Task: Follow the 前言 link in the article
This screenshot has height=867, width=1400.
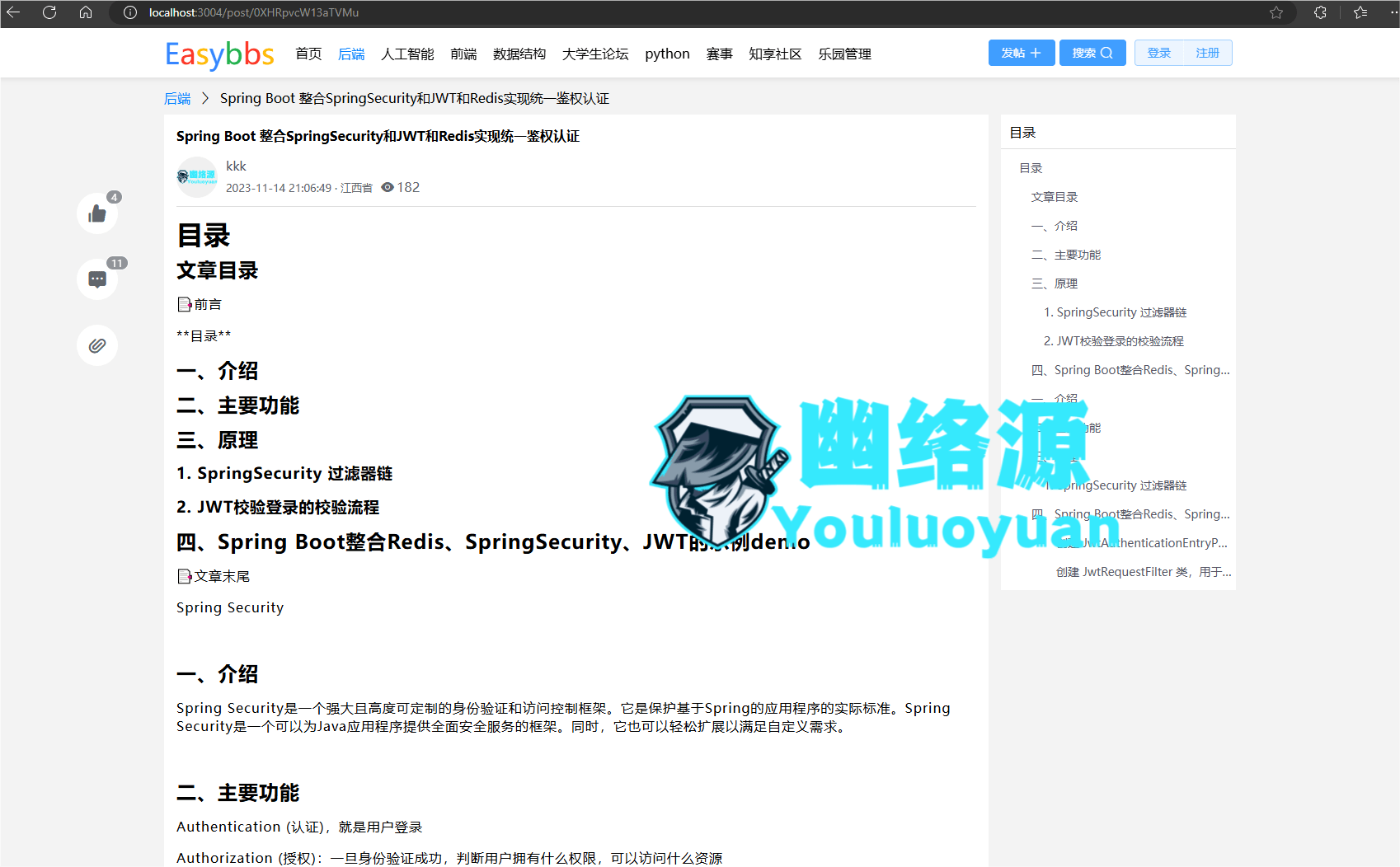Action: pos(206,303)
